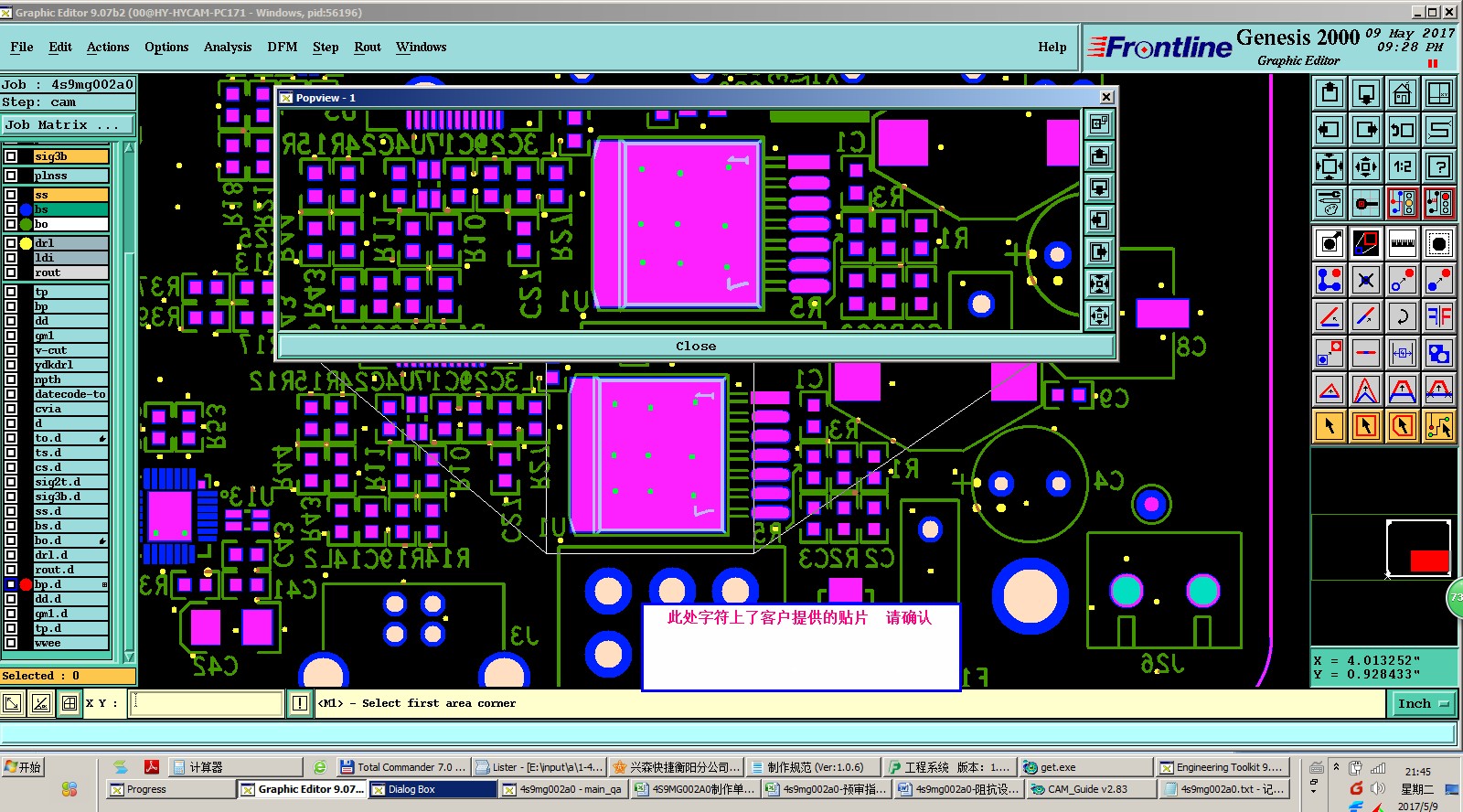Open the Analysis menu
The height and width of the screenshot is (812, 1463).
(228, 47)
